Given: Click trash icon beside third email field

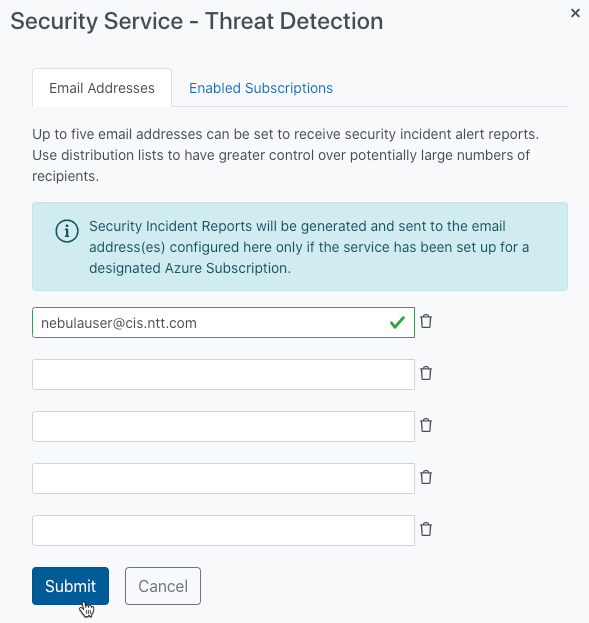Looking at the screenshot, I should (426, 426).
